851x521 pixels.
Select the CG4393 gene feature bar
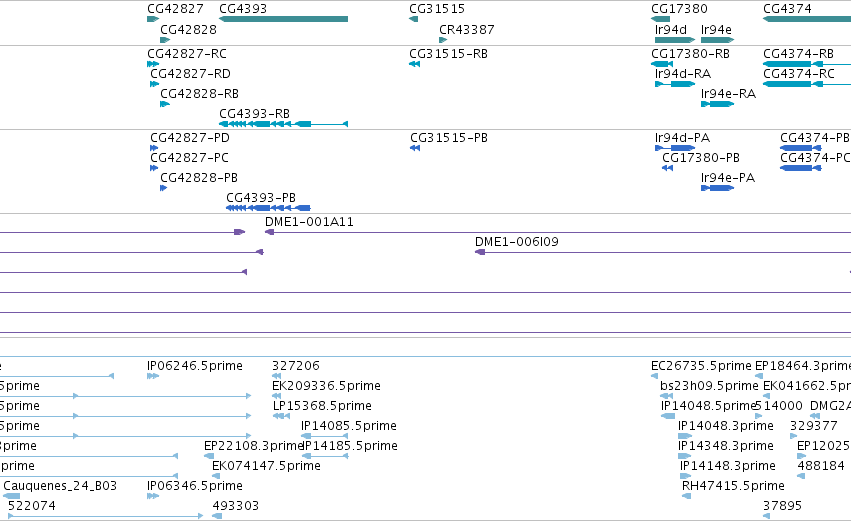[x=283, y=19]
